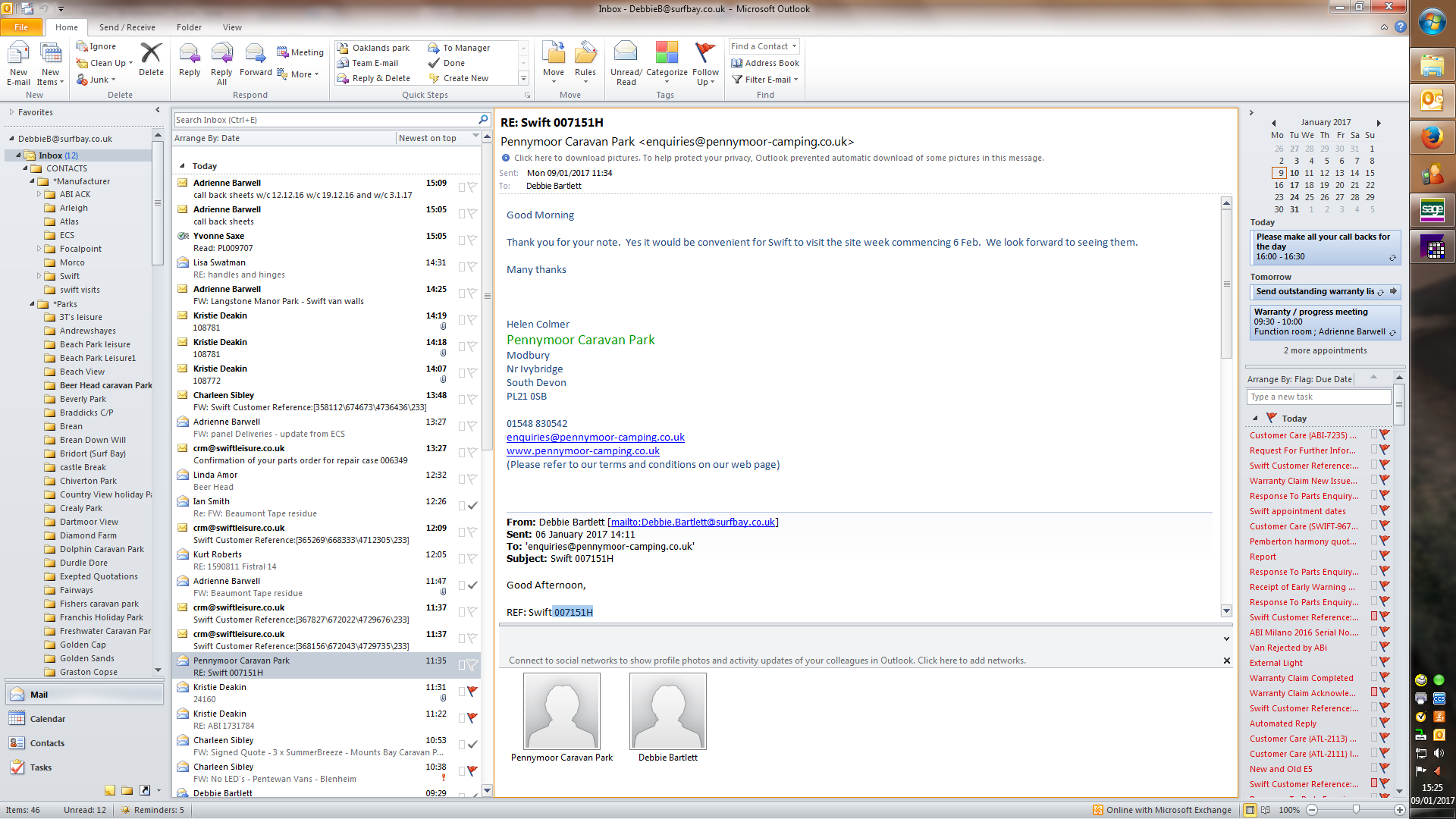
Task: Switch to the Send / Receive tab
Action: (127, 27)
